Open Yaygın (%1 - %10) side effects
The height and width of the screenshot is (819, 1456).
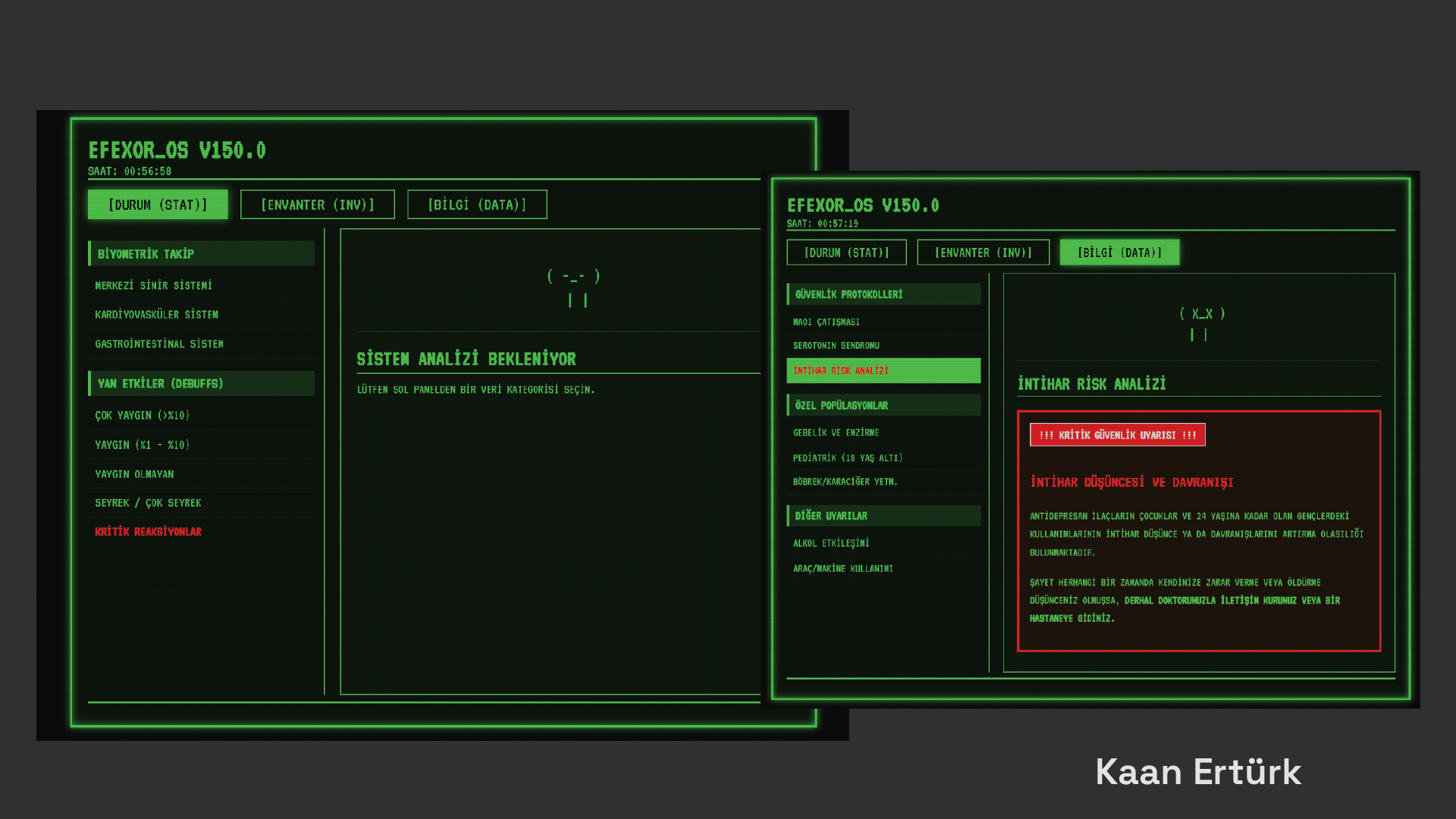(x=201, y=445)
